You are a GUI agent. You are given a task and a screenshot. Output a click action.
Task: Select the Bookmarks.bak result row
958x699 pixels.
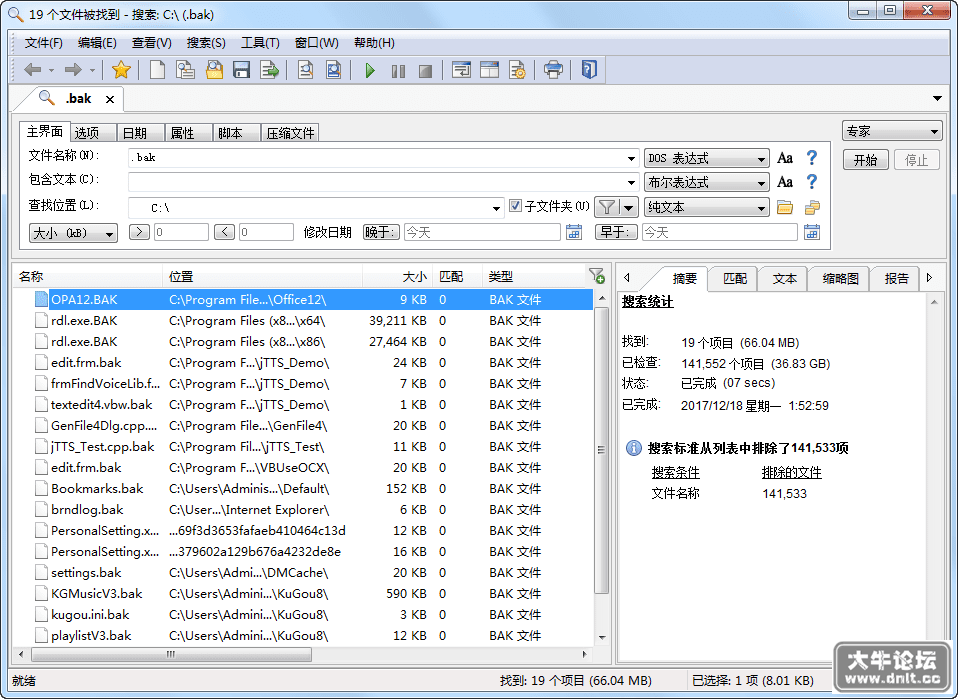(x=302, y=489)
